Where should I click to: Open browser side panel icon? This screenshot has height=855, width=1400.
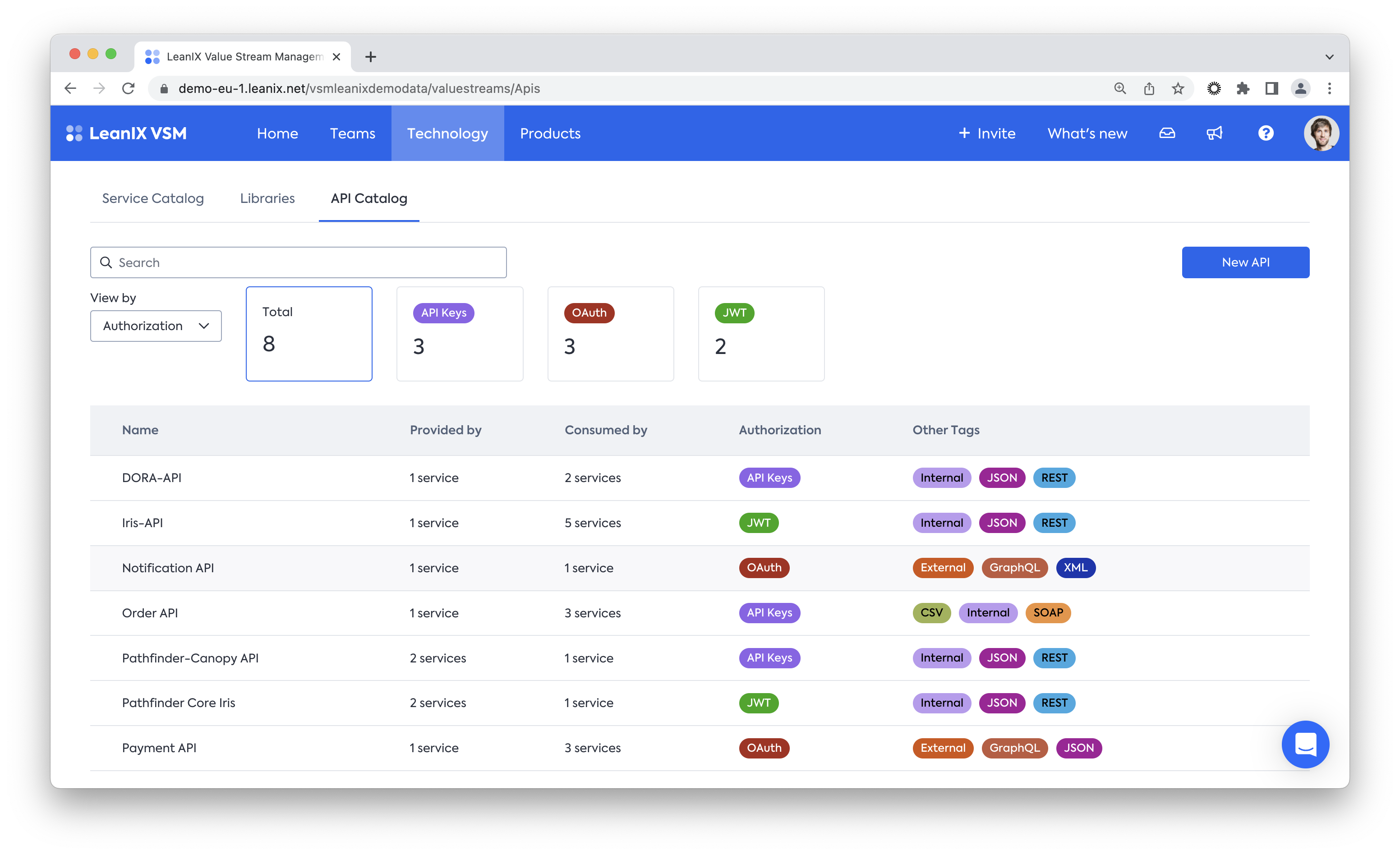pyautogui.click(x=1271, y=89)
